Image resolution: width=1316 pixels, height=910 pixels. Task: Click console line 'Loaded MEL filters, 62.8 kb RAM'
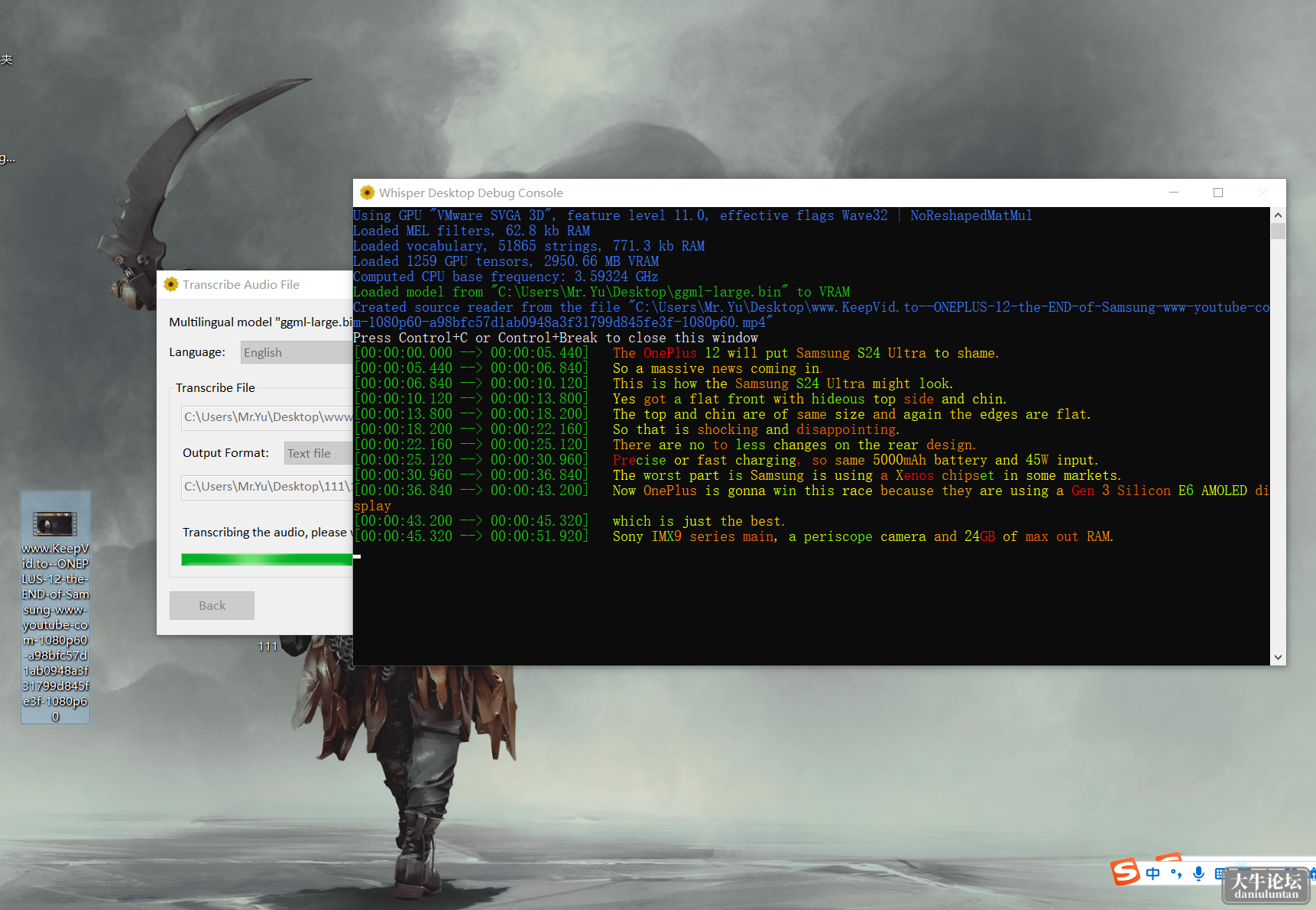pyautogui.click(x=472, y=231)
